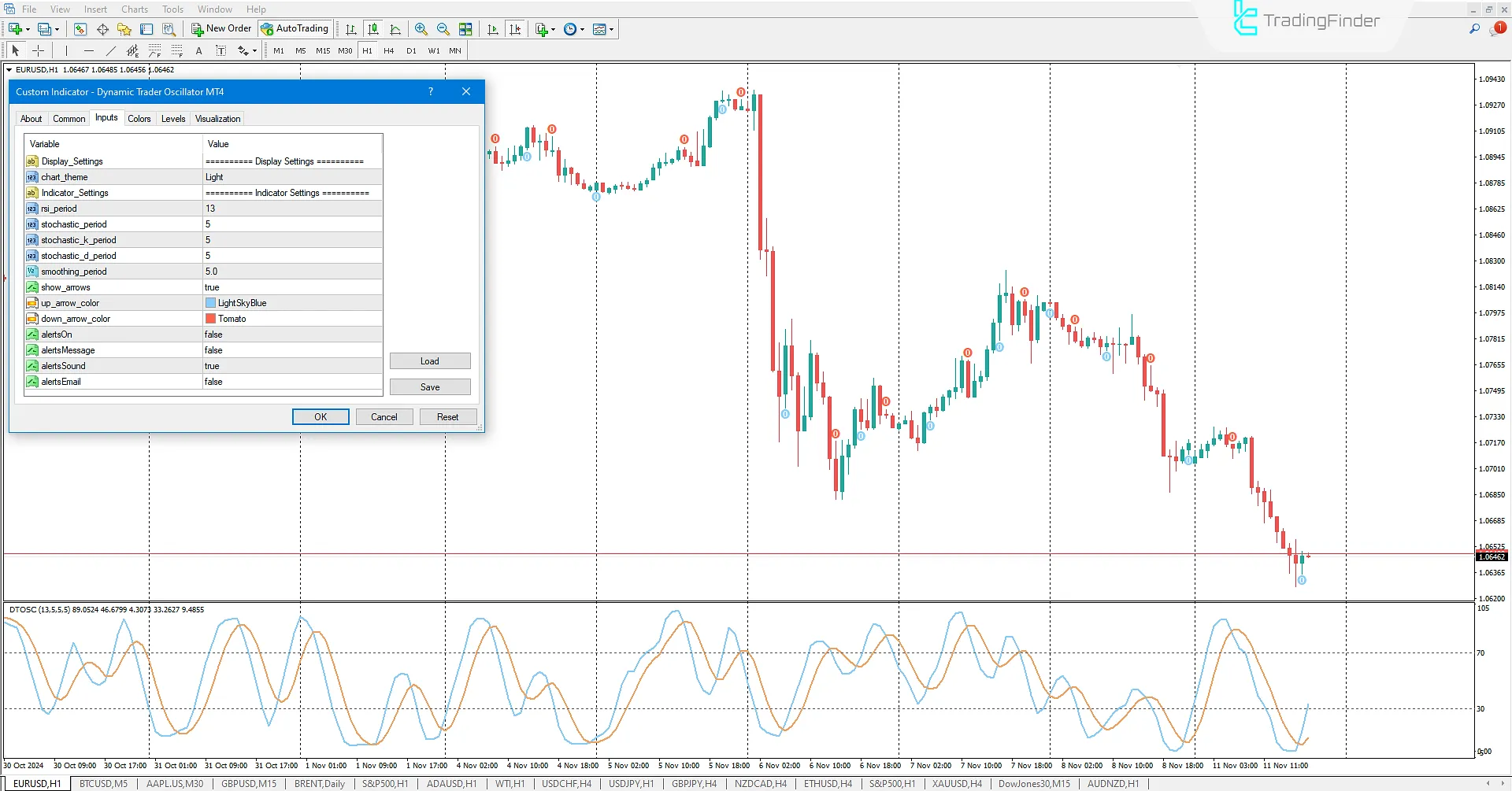
Task: Open the tile windows icon
Action: (465, 29)
